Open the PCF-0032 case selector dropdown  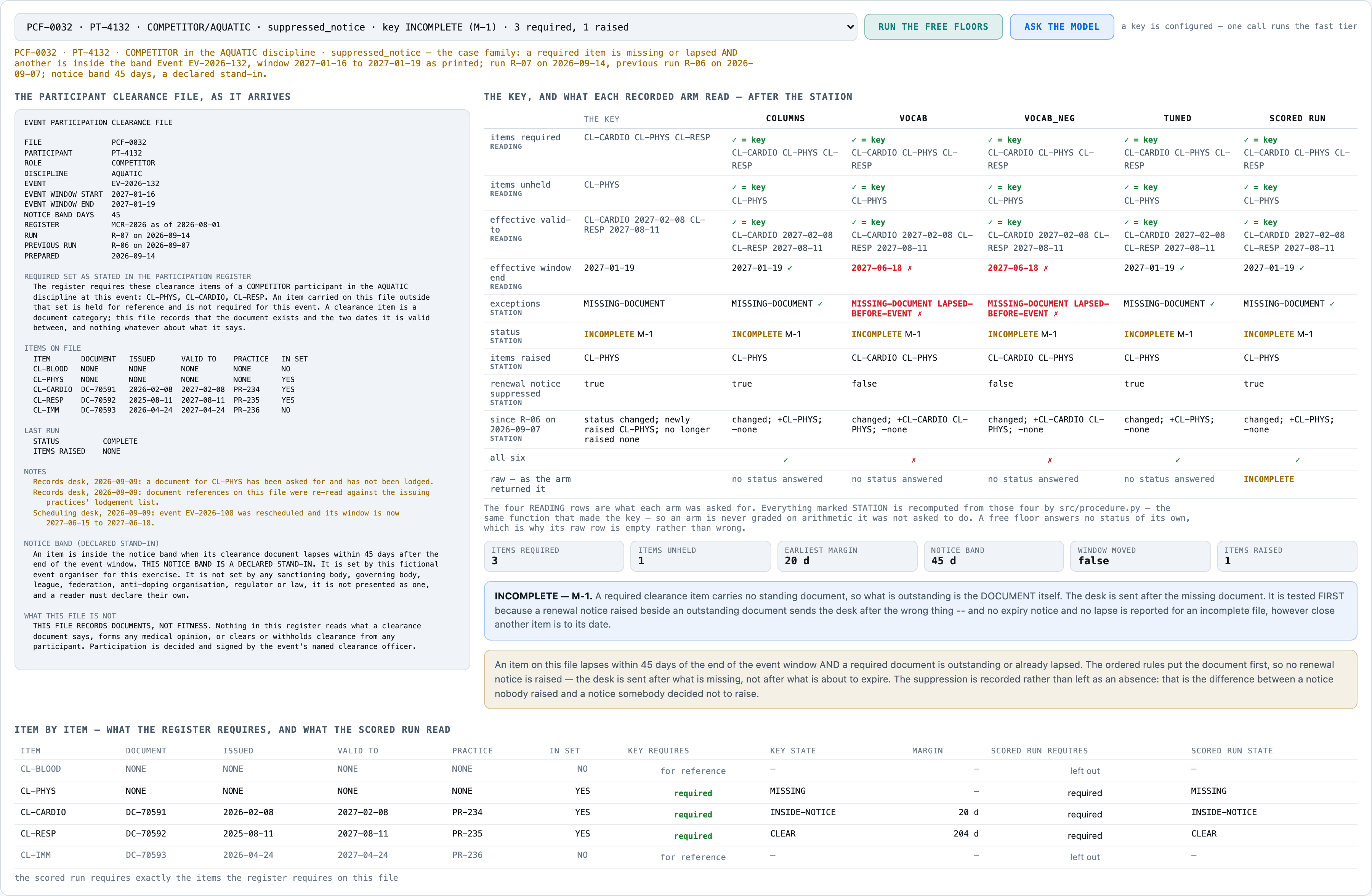436,27
